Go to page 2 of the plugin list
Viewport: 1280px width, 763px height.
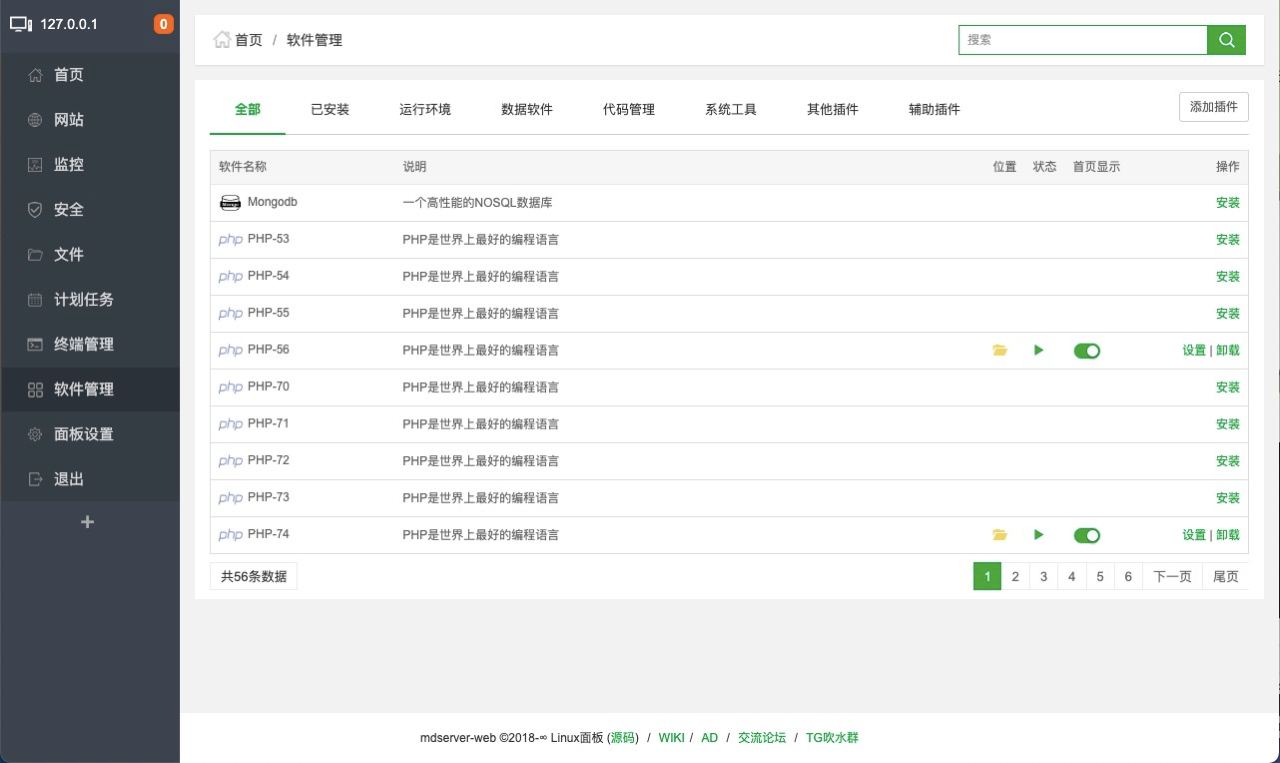(1015, 576)
